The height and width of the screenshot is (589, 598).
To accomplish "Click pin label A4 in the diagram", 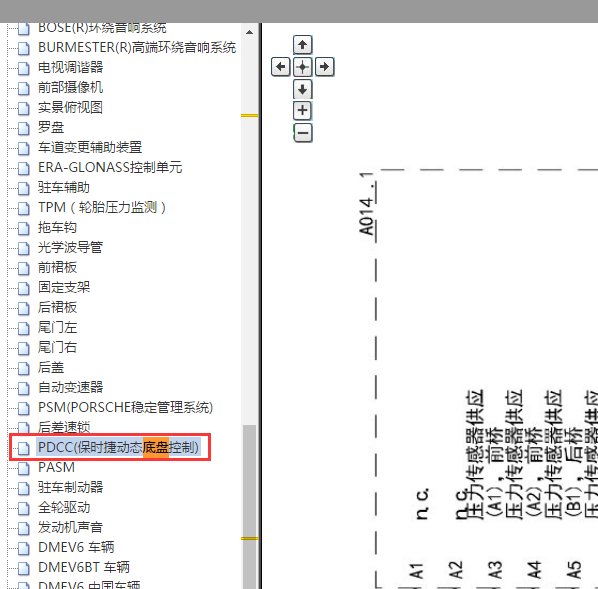I will pos(535,571).
